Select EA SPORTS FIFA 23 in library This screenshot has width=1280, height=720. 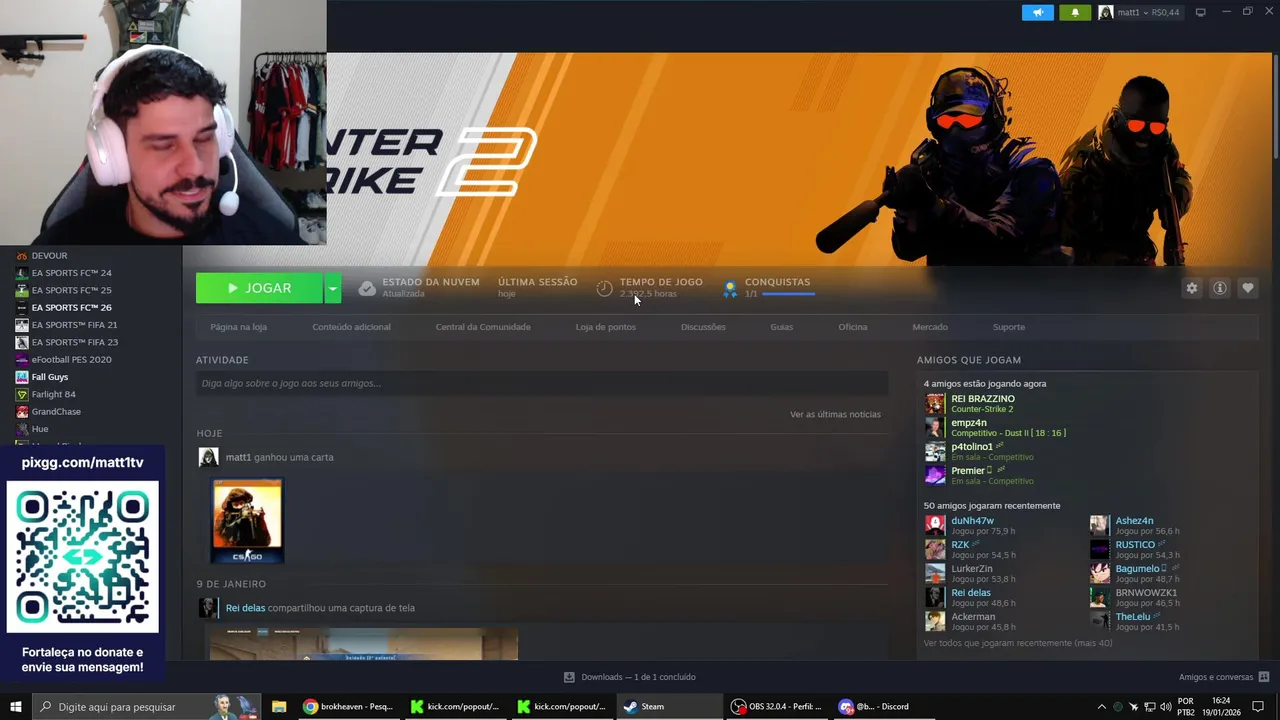point(74,342)
